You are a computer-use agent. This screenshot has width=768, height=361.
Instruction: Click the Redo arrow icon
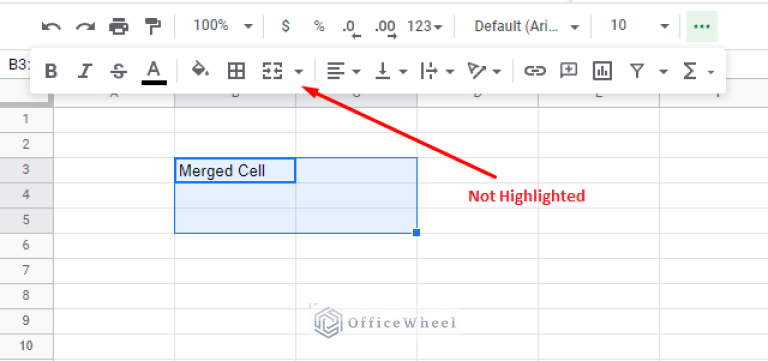[x=85, y=26]
